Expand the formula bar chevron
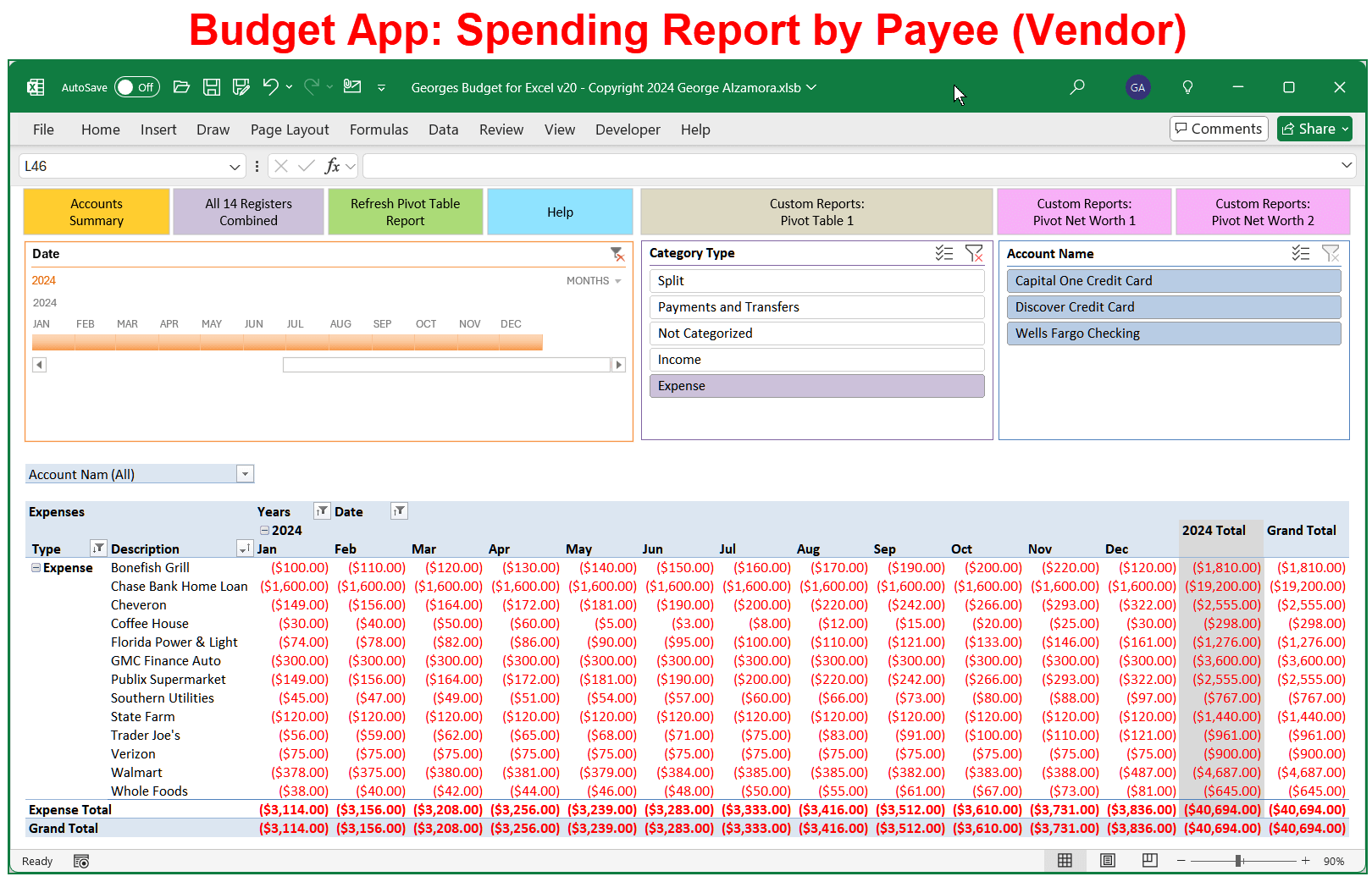This screenshot has height=882, width=1372. pos(1347,165)
